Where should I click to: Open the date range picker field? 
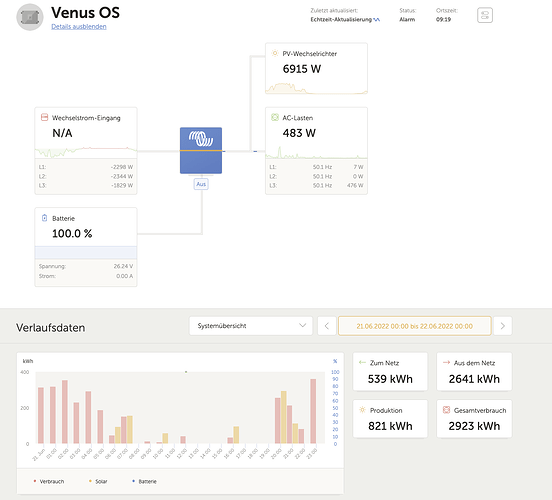coord(414,326)
